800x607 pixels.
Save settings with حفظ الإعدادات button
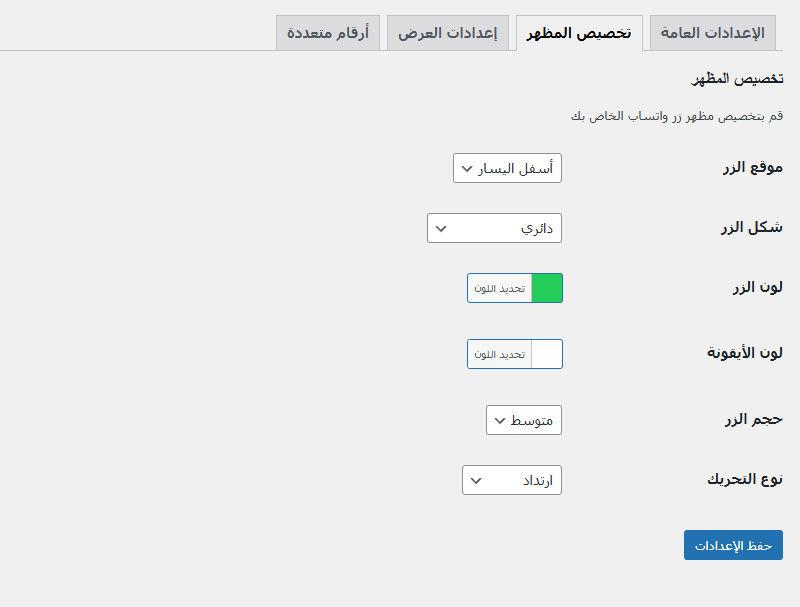click(x=733, y=545)
